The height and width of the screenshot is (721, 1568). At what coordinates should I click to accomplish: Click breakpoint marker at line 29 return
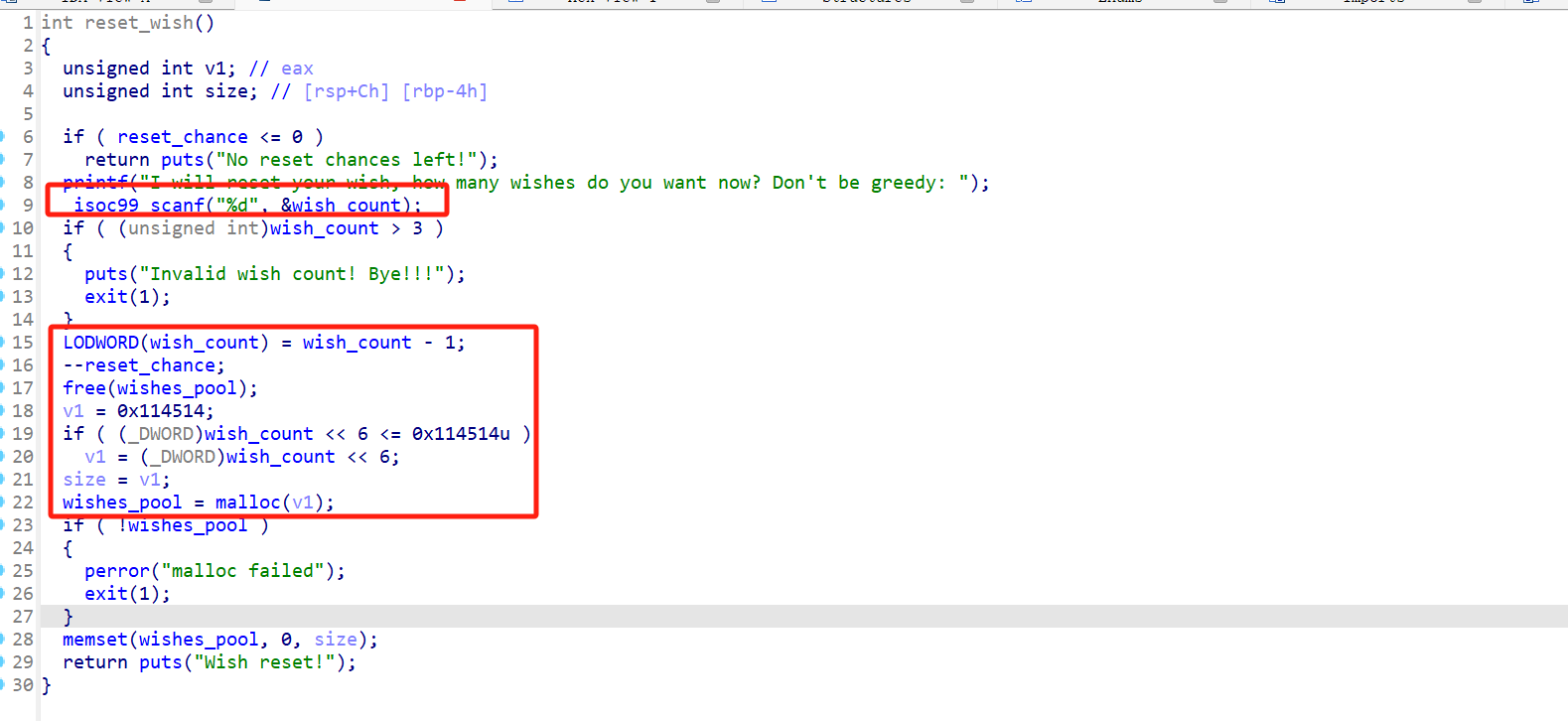3,662
